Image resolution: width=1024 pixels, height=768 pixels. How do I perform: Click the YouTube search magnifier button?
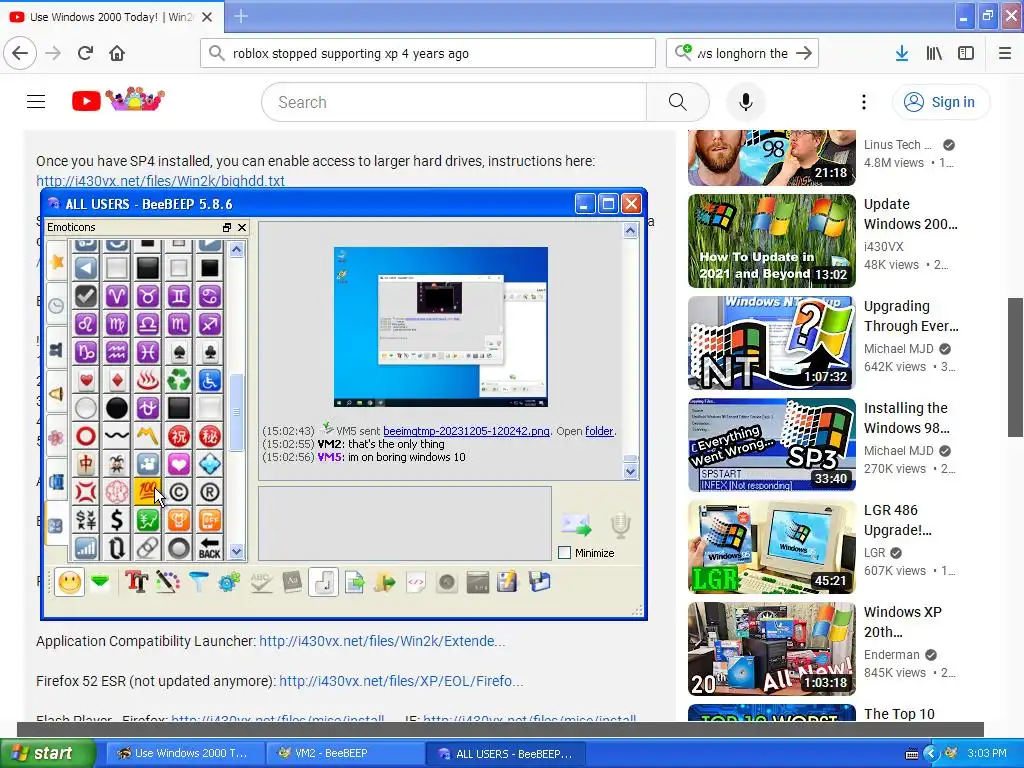click(677, 102)
